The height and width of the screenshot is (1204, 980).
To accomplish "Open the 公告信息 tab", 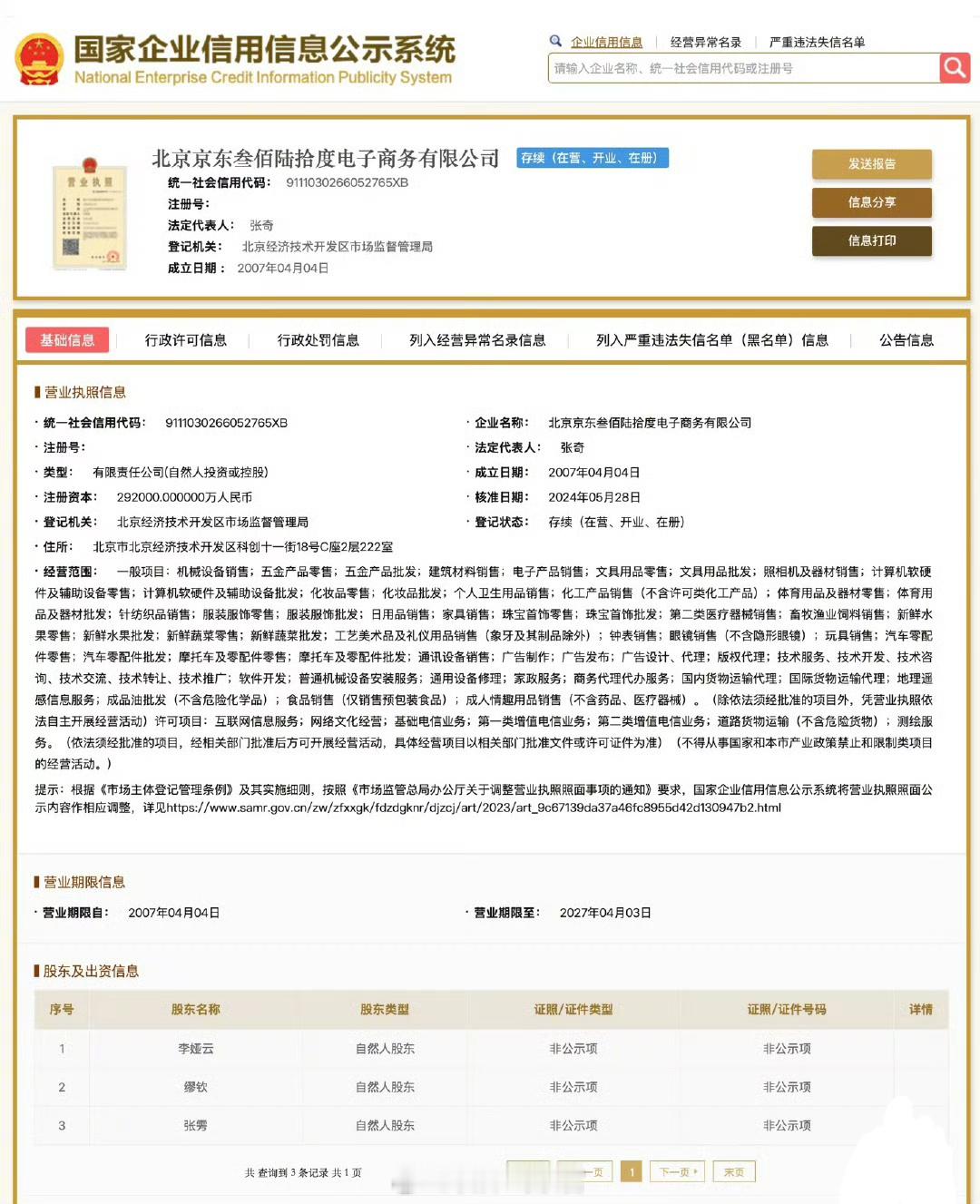I will tap(906, 340).
